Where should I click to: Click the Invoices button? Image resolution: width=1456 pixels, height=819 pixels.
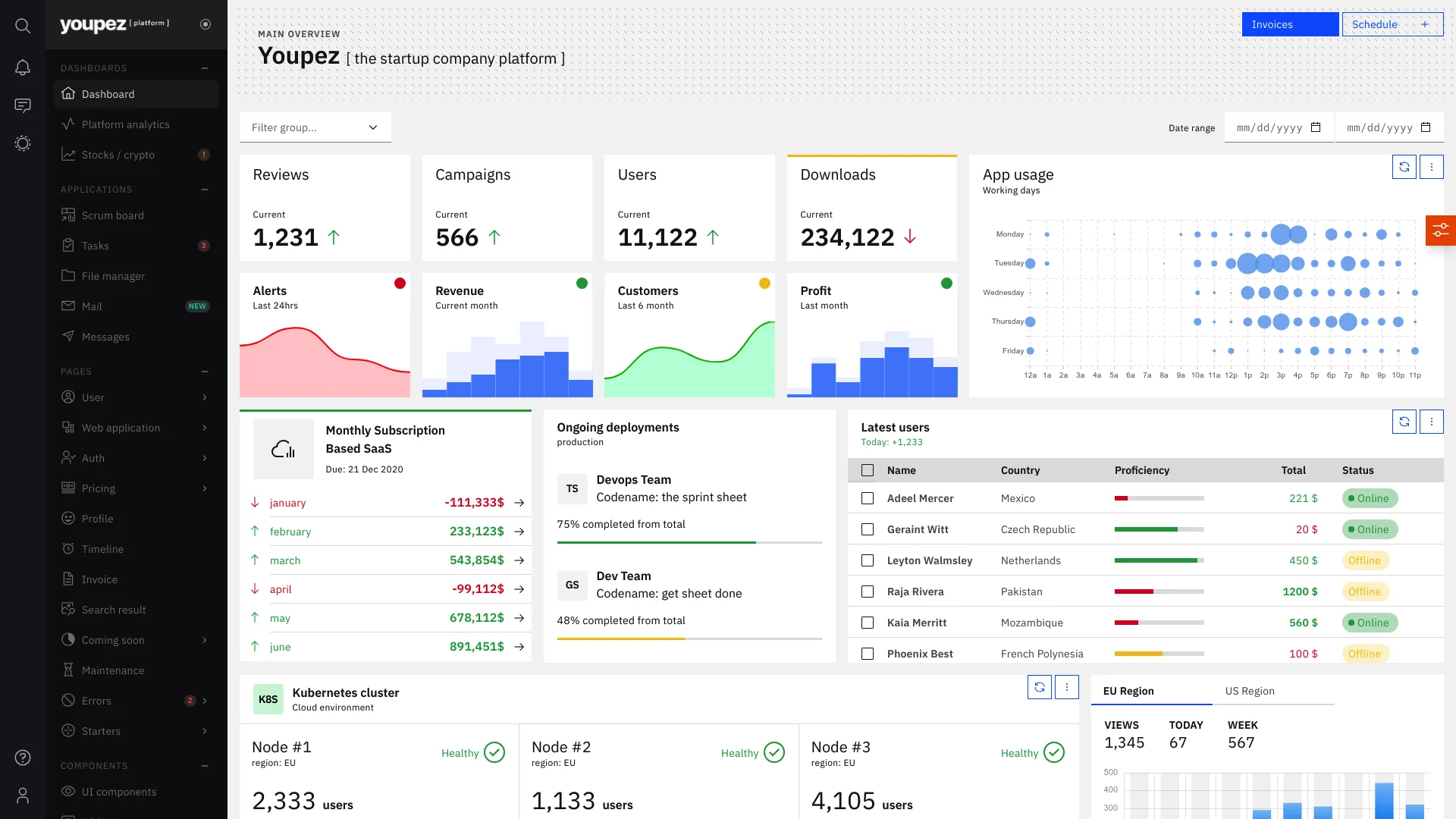pyautogui.click(x=1290, y=24)
